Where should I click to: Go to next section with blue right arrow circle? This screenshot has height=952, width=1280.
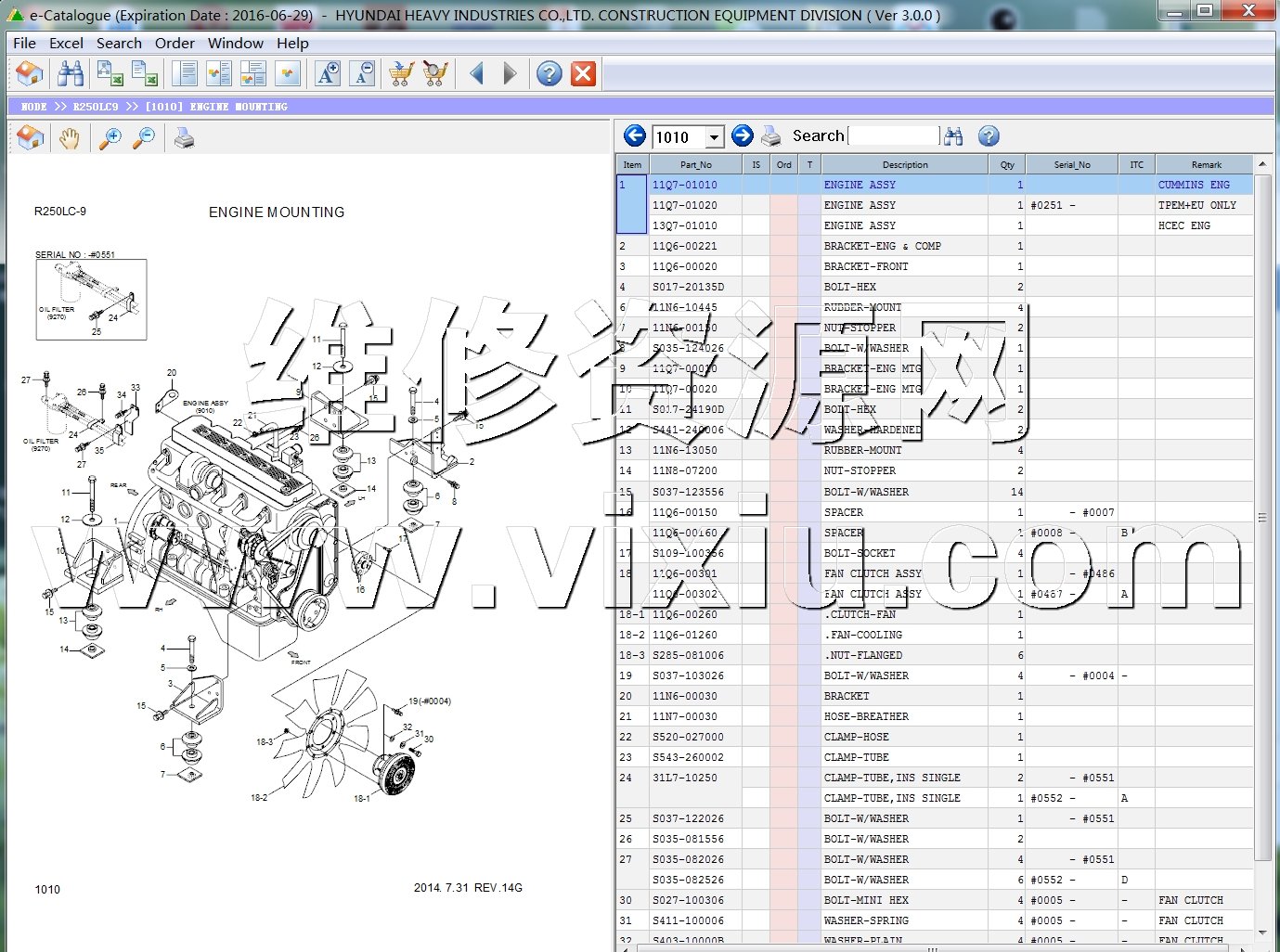(743, 136)
